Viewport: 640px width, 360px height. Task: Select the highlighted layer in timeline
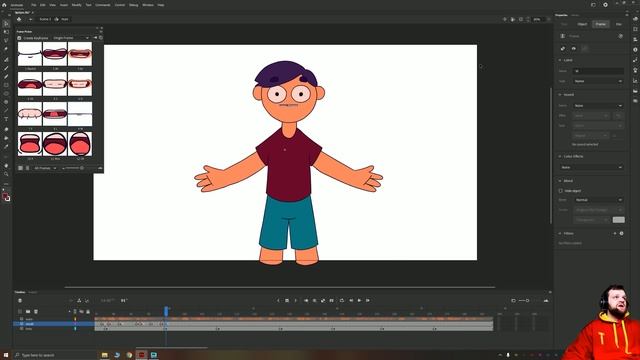[54, 324]
